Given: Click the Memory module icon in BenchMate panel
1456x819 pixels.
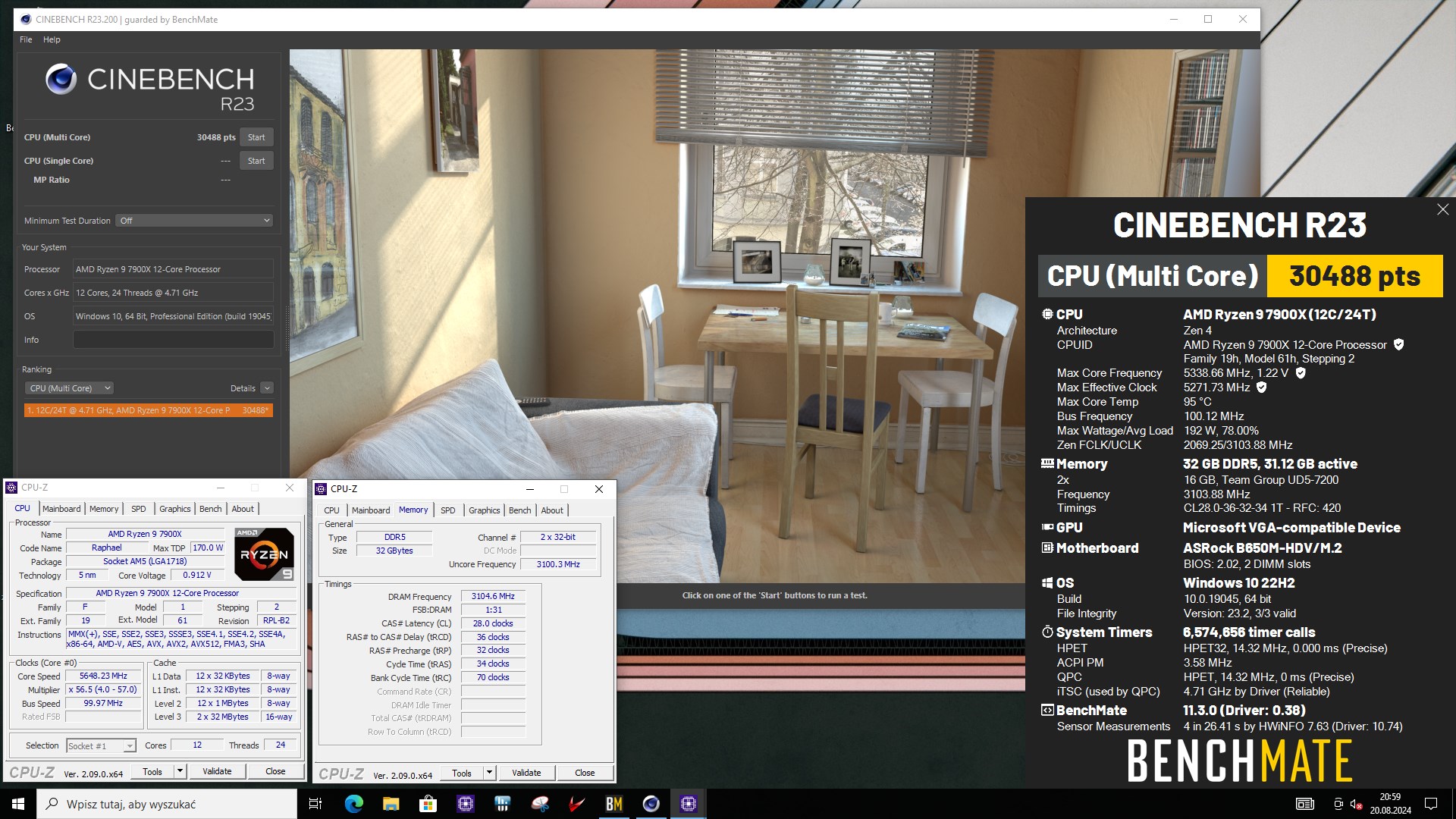Looking at the screenshot, I should coord(1047,463).
